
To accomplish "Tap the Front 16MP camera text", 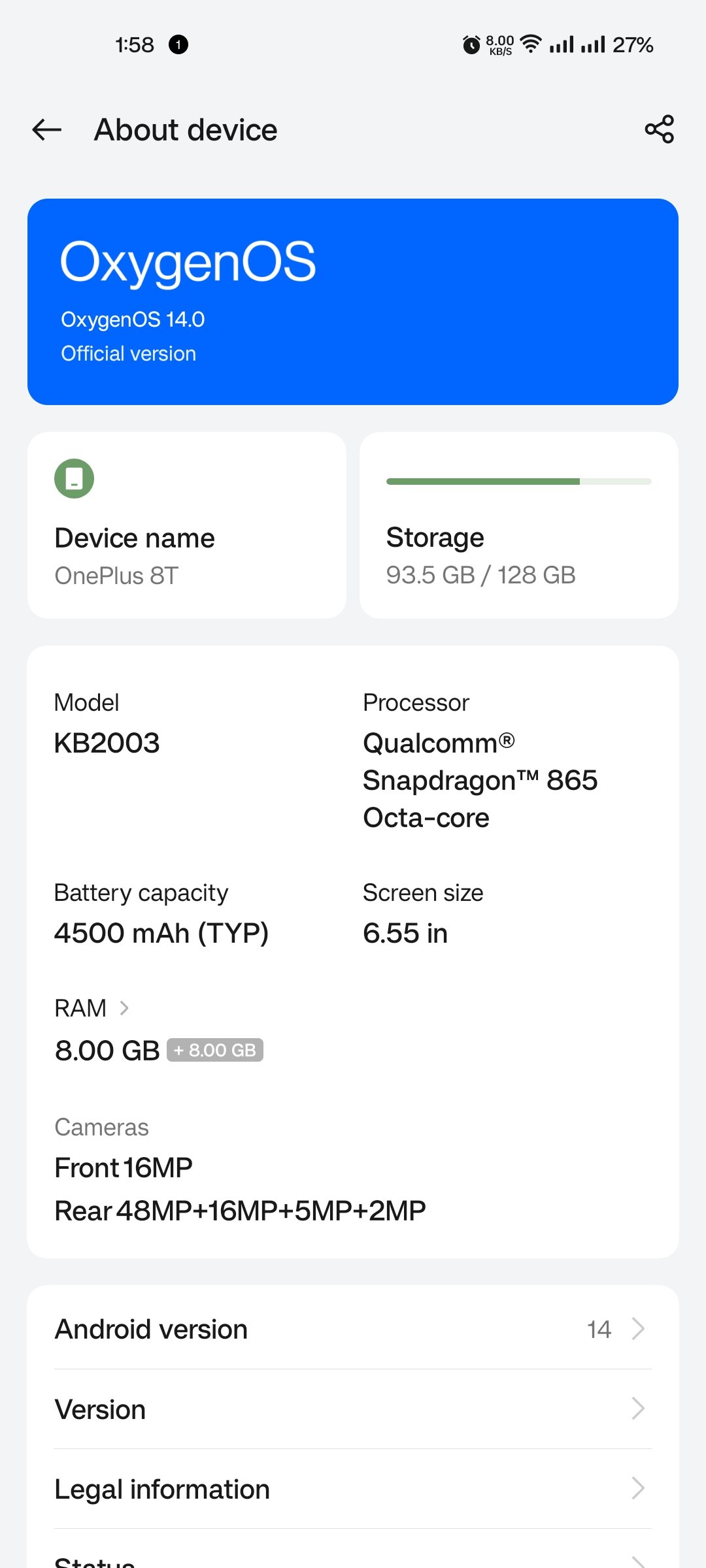I will [x=124, y=1168].
